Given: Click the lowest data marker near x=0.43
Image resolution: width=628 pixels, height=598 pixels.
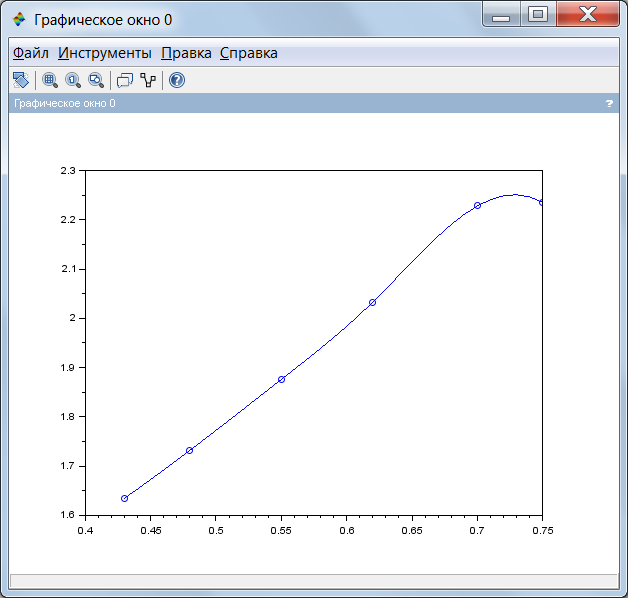Looking at the screenshot, I should click(125, 499).
